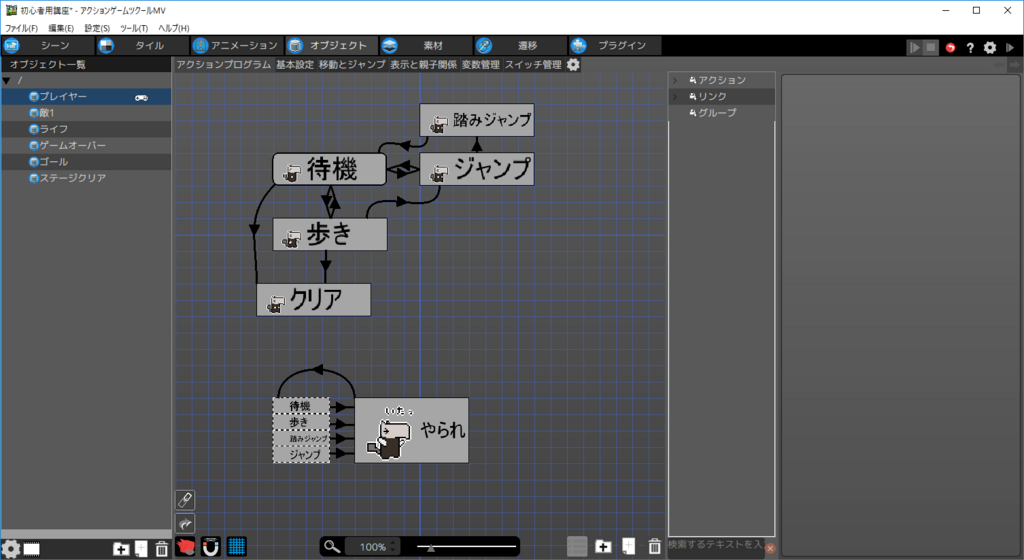Viewport: 1024px width, 560px height.
Task: Select 敵1 in the object list
Action: 86,113
